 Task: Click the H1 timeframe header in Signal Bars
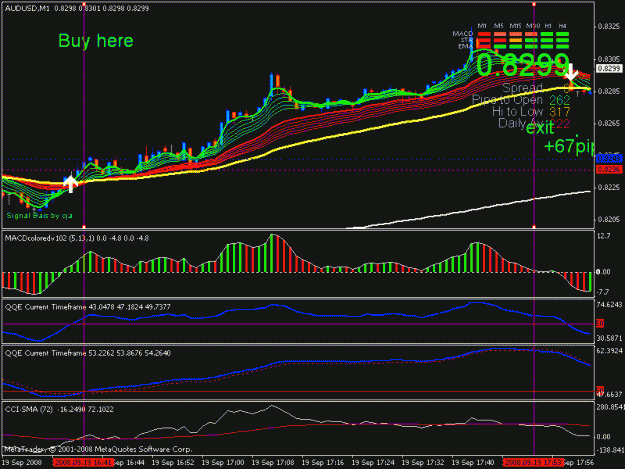(548, 26)
